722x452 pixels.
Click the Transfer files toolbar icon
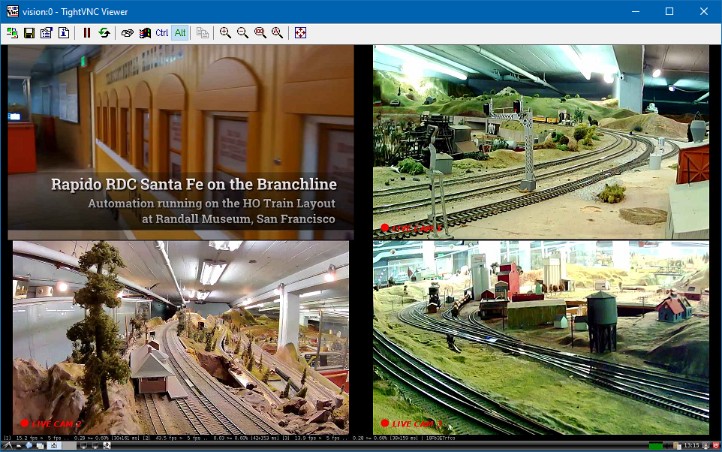203,33
